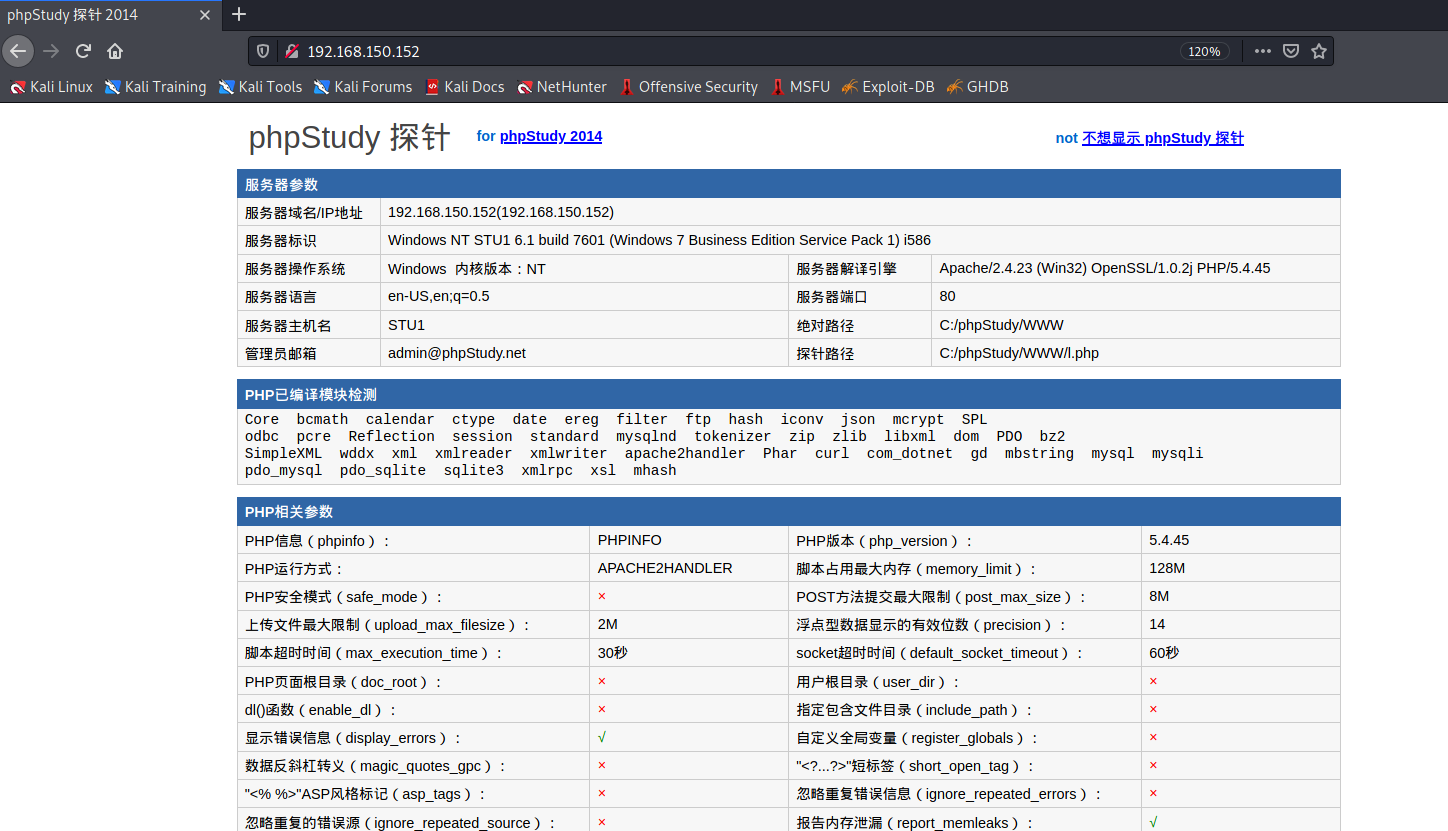Screen dimensions: 1448x831
Task: Reset the 120% zoom level indicator
Action: tap(1204, 51)
